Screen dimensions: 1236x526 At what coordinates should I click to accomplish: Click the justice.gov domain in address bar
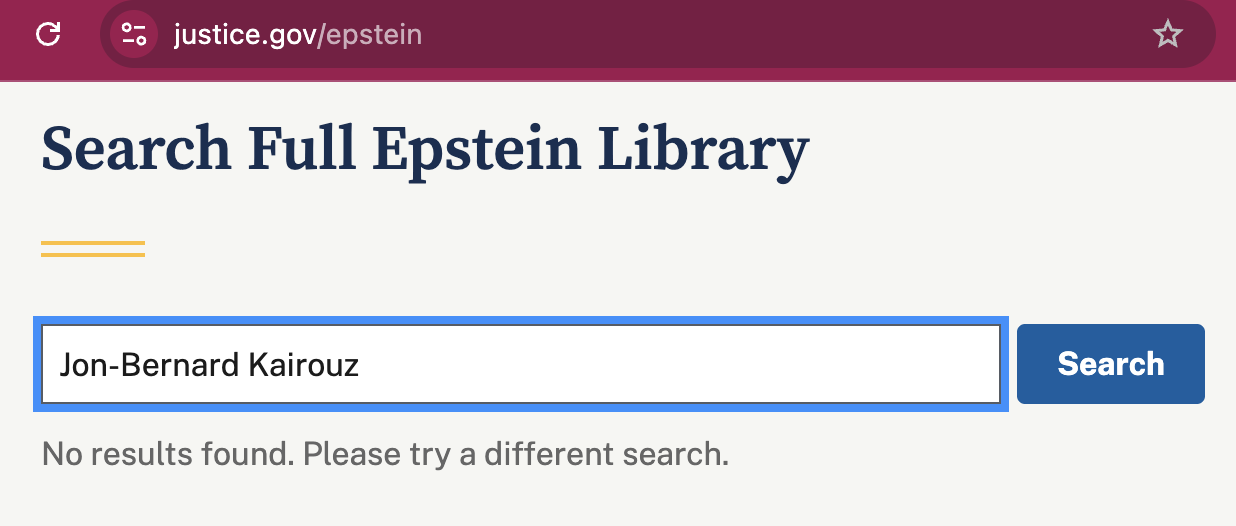[x=244, y=35]
